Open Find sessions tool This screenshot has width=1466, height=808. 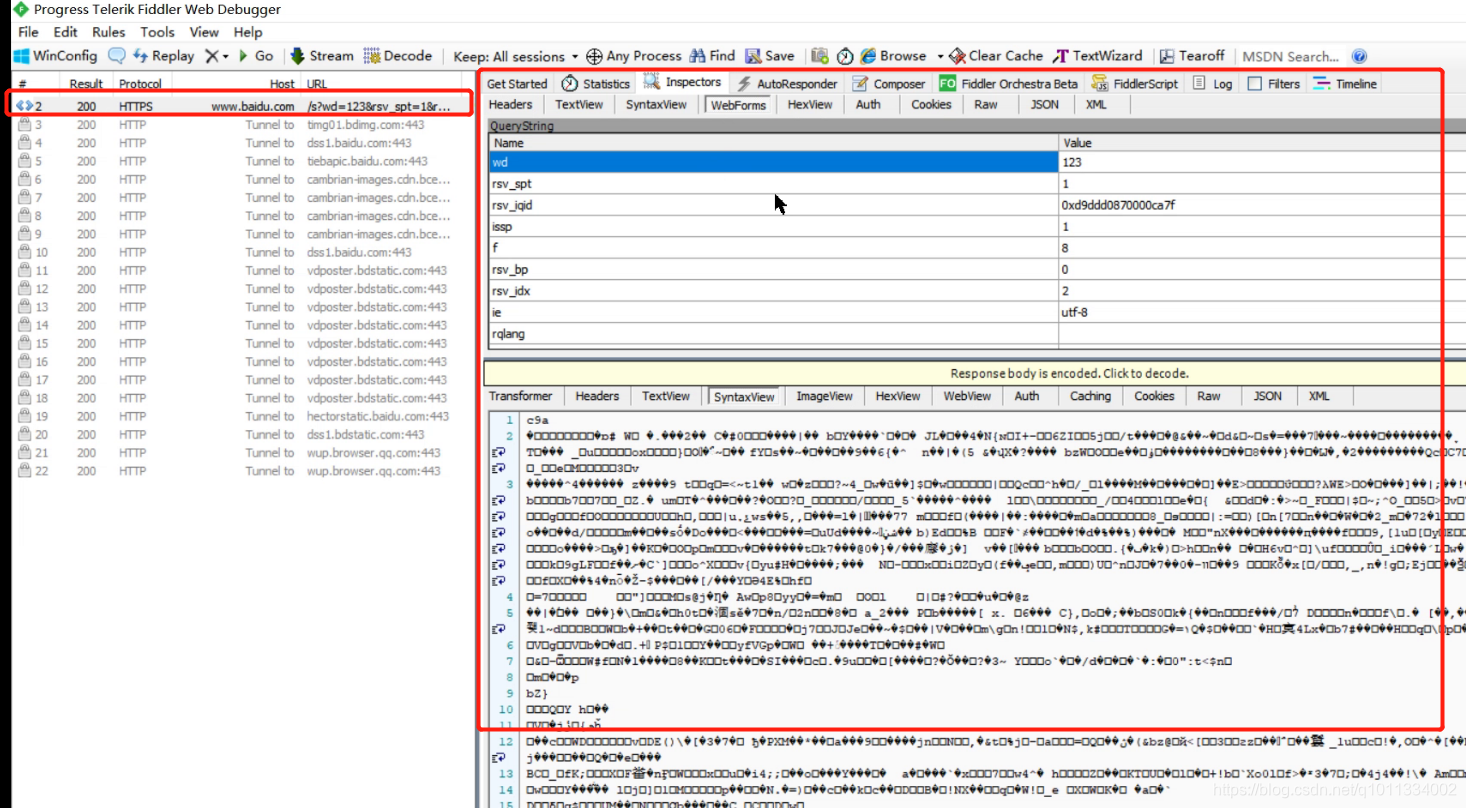(x=712, y=56)
